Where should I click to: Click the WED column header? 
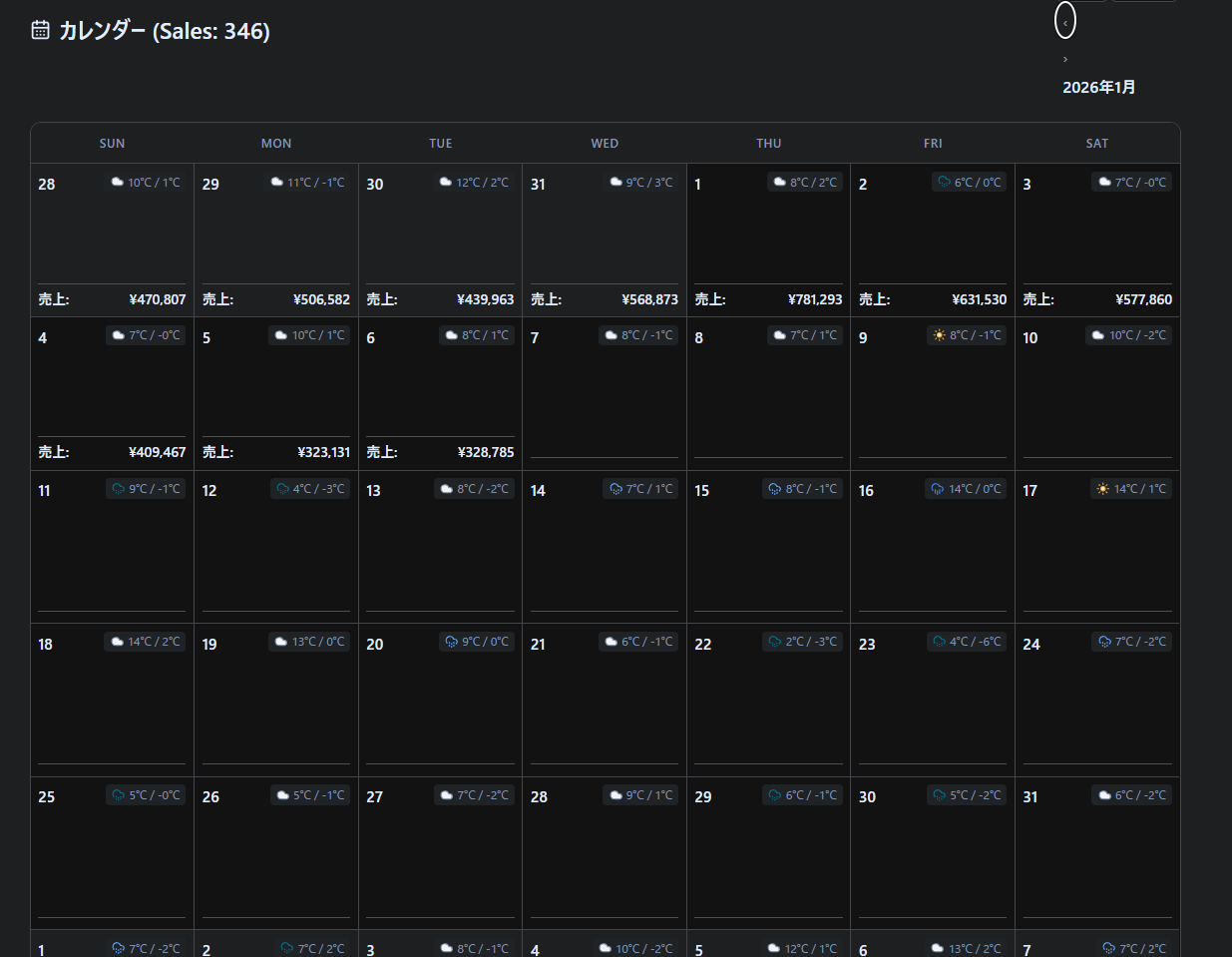(x=605, y=144)
